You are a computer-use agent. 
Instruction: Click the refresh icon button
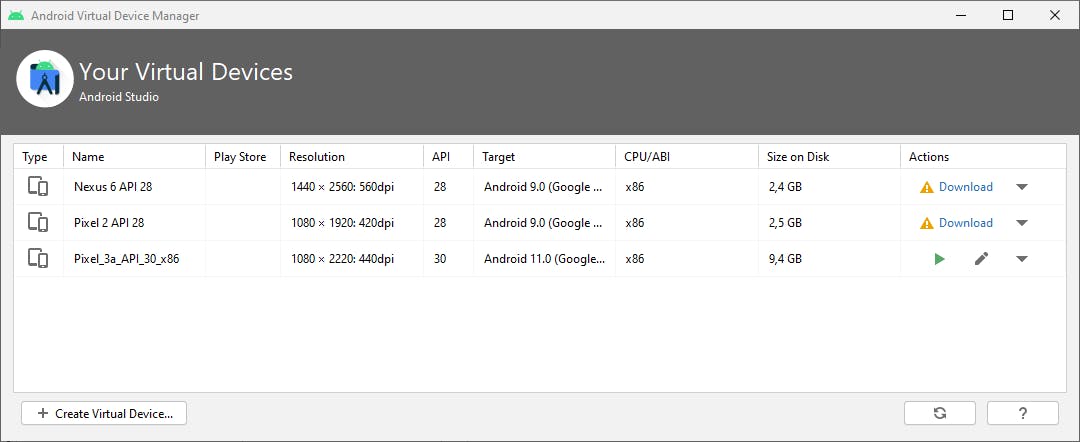(x=939, y=413)
